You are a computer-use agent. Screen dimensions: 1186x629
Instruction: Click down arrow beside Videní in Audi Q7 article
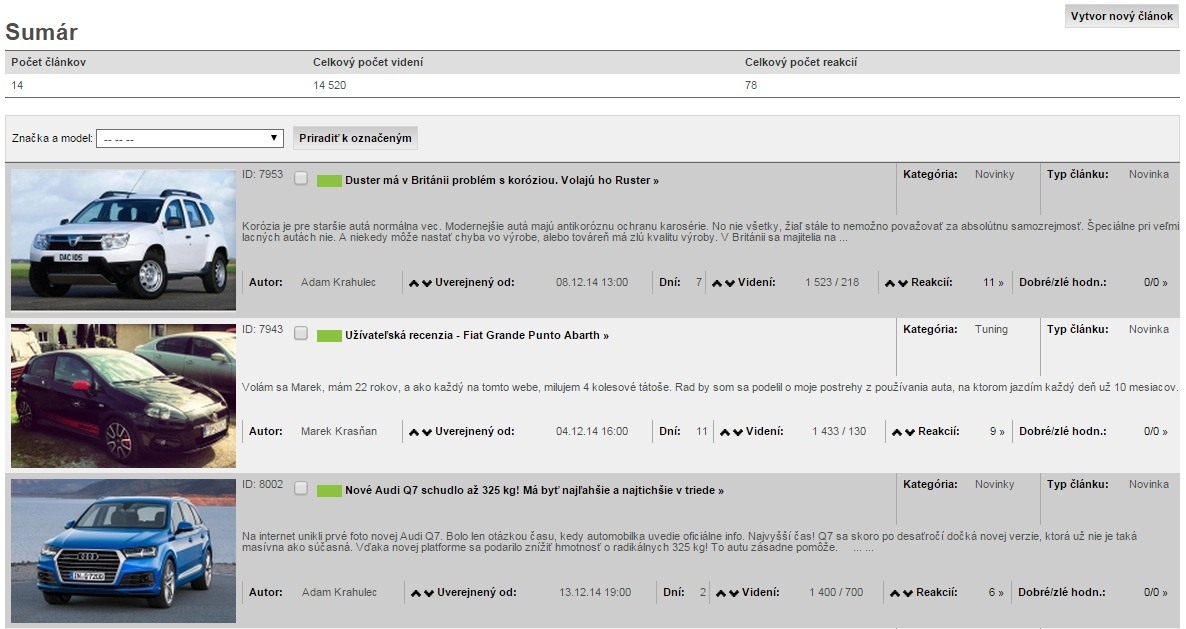click(x=734, y=593)
